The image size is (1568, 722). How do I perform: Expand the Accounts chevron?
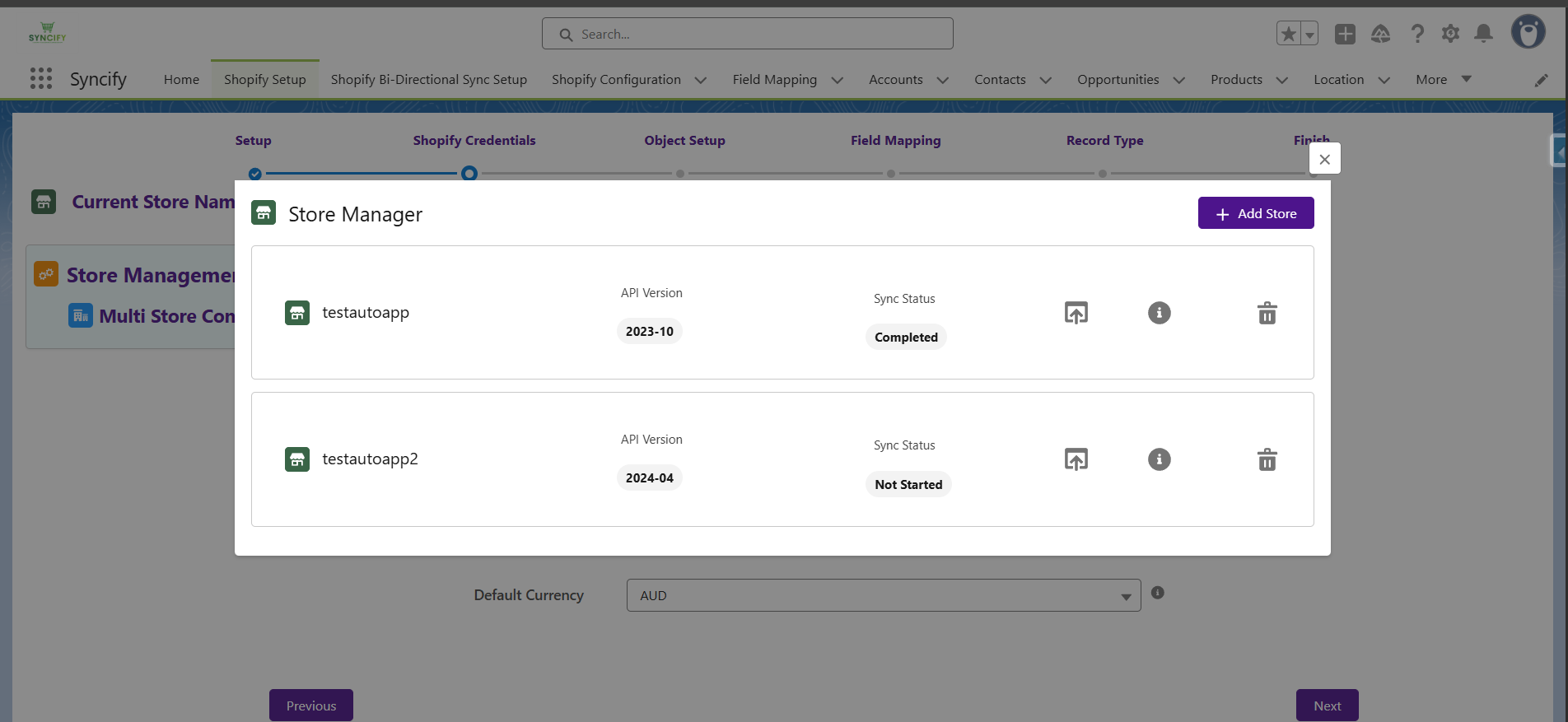(943, 80)
